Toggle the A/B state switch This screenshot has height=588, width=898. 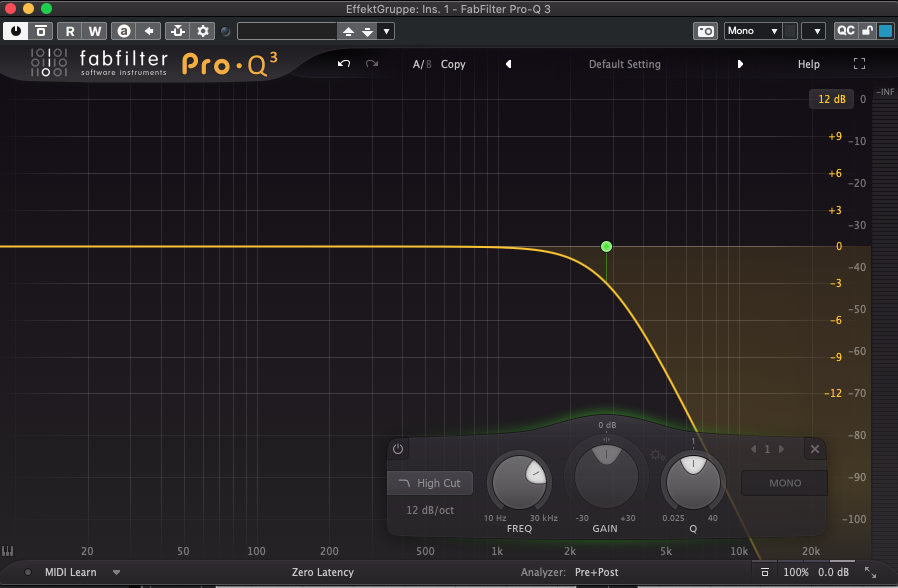click(x=422, y=64)
